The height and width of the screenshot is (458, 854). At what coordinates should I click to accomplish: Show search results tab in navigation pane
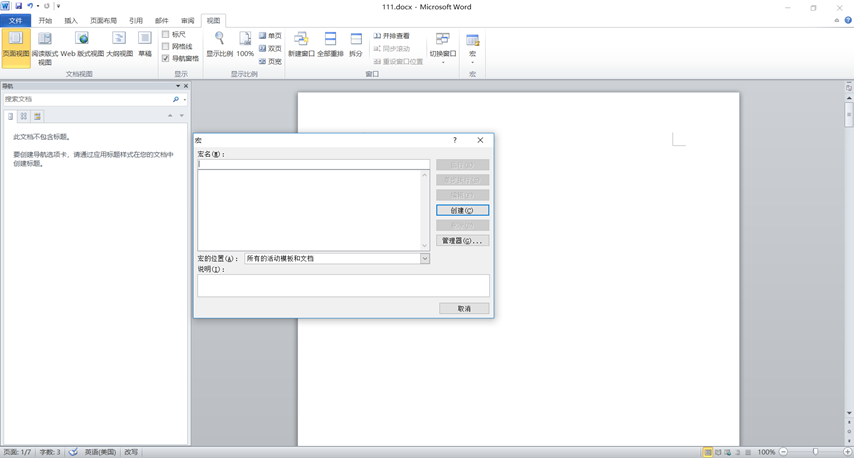[x=37, y=116]
